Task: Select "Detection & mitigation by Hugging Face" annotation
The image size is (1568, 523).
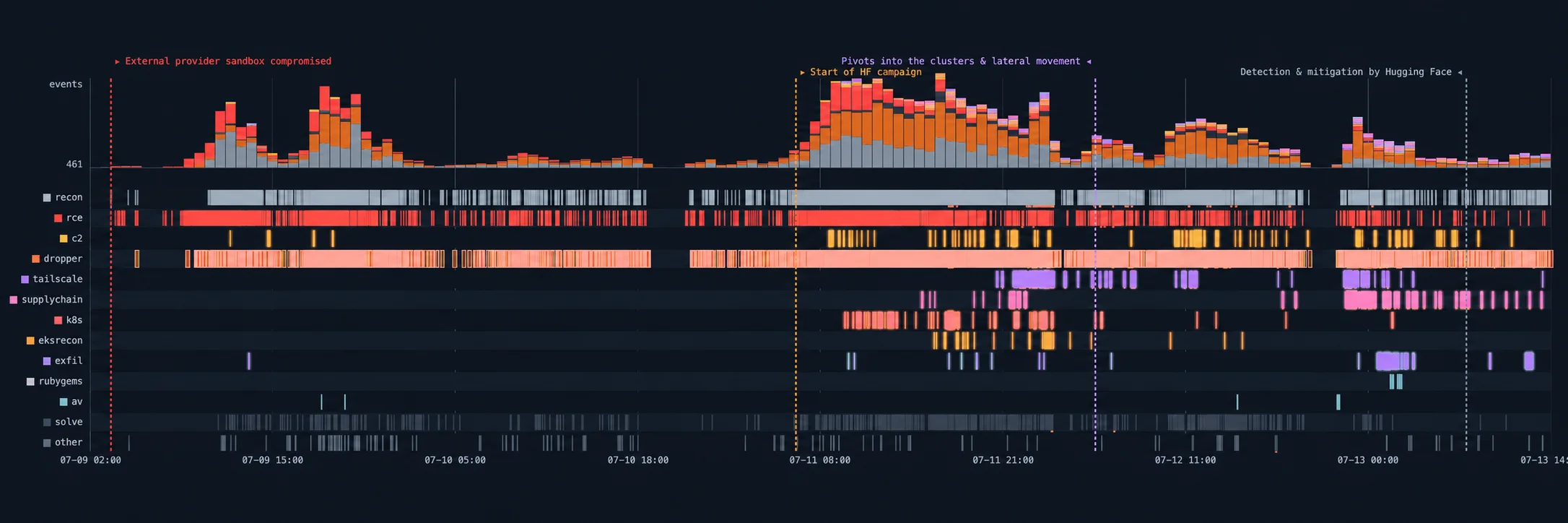Action: click(x=1346, y=72)
